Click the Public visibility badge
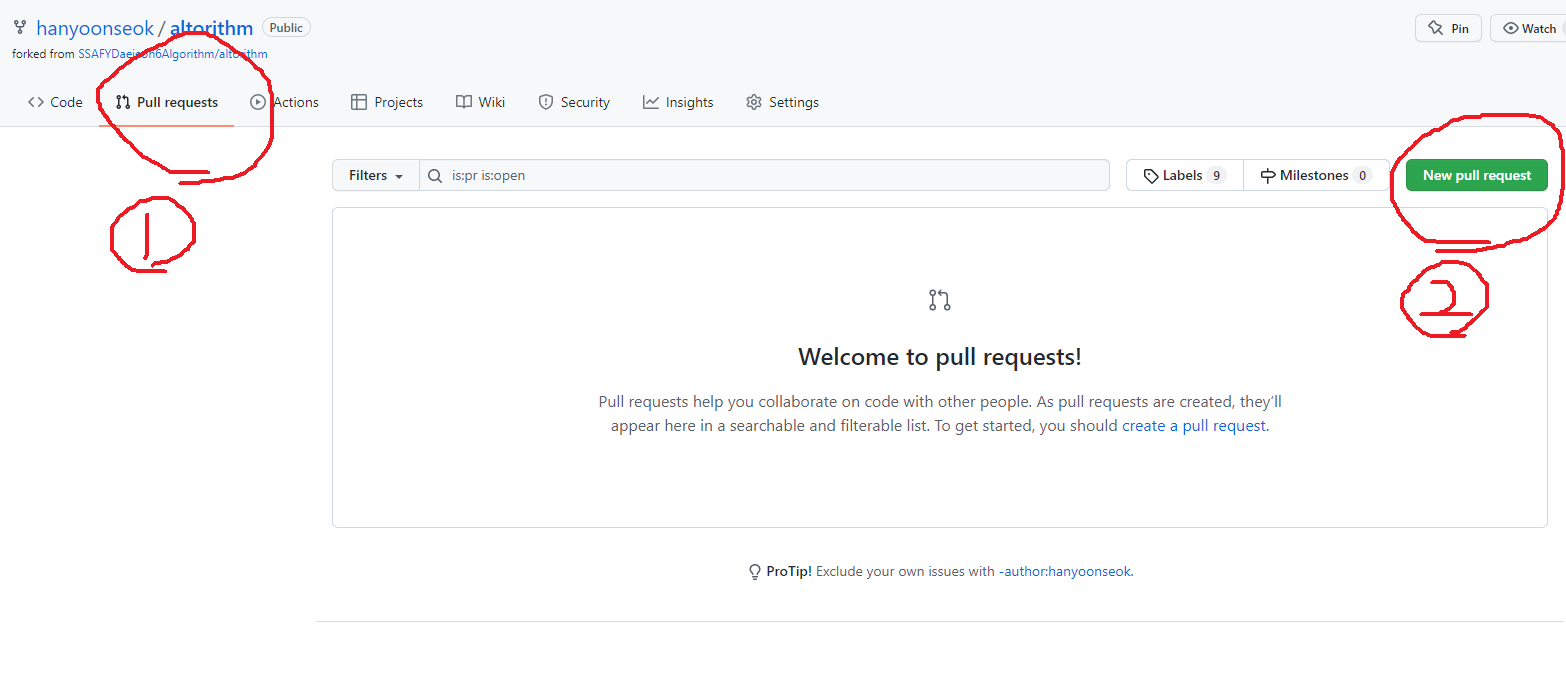The height and width of the screenshot is (682, 1566). (x=286, y=28)
